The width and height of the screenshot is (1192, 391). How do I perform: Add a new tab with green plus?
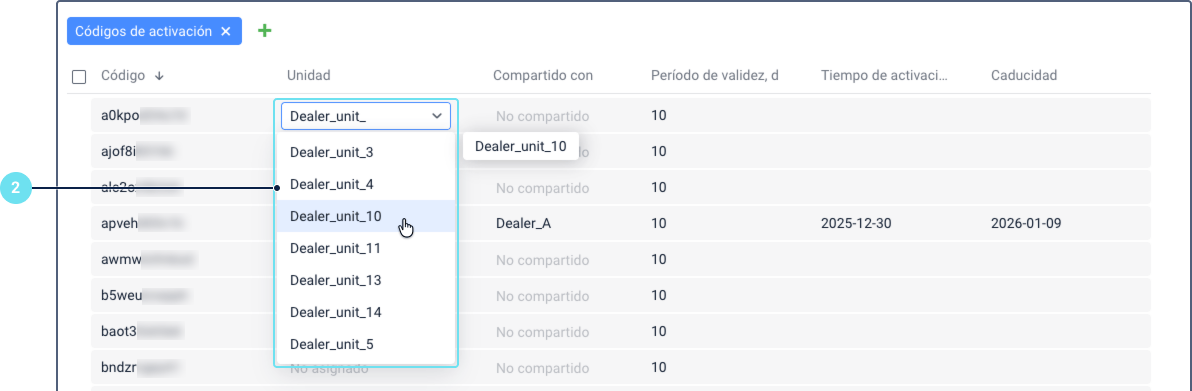(x=265, y=31)
